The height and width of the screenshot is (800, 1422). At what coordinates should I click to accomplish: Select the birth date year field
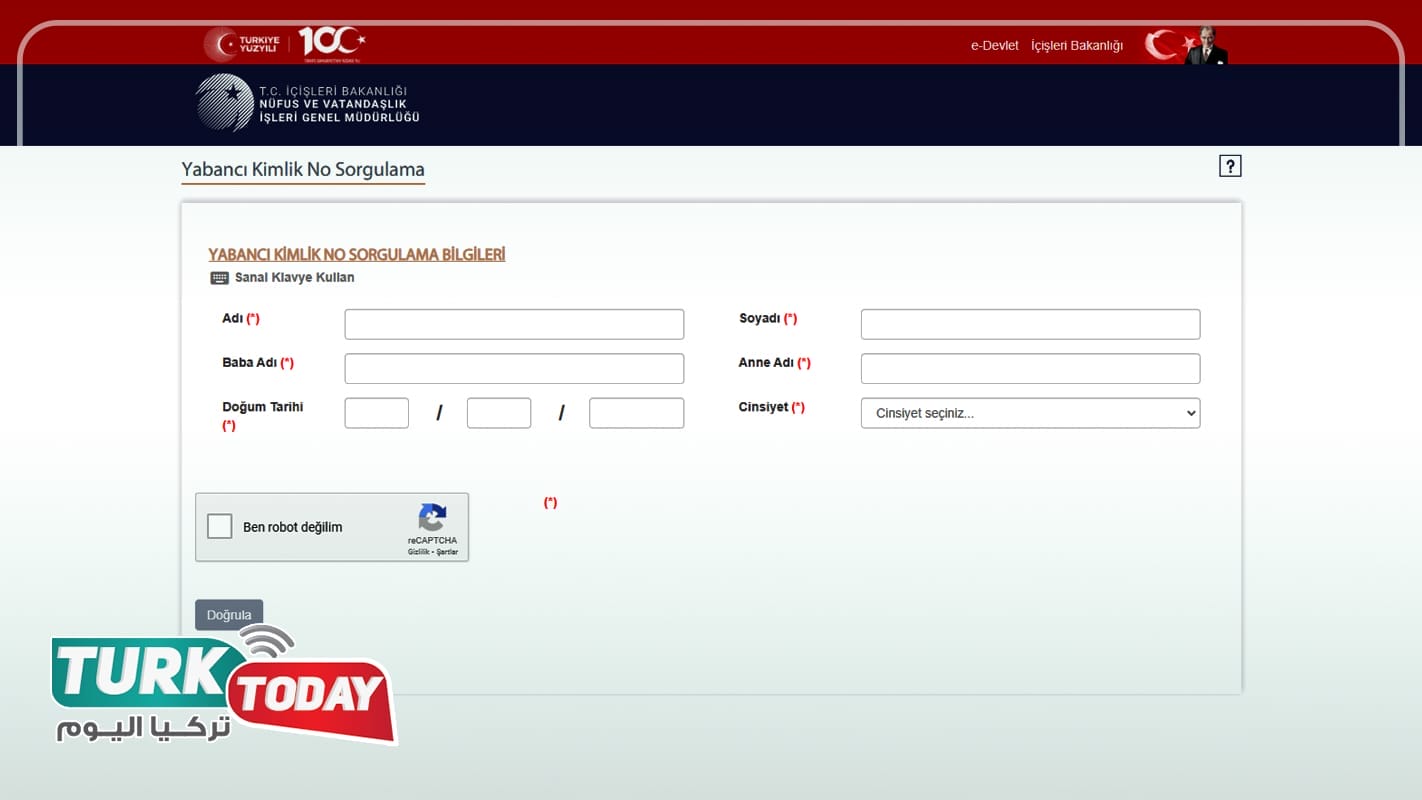coord(636,413)
